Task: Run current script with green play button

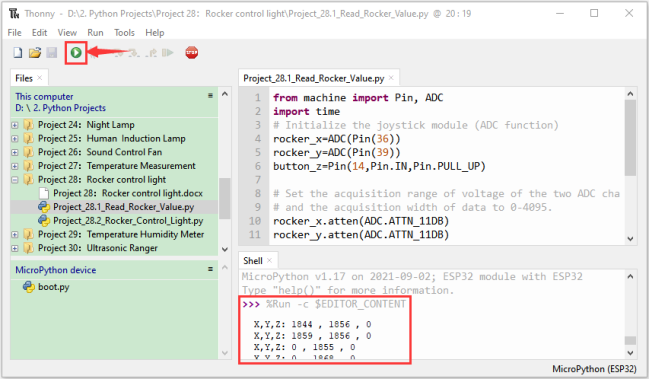Action: 76,53
